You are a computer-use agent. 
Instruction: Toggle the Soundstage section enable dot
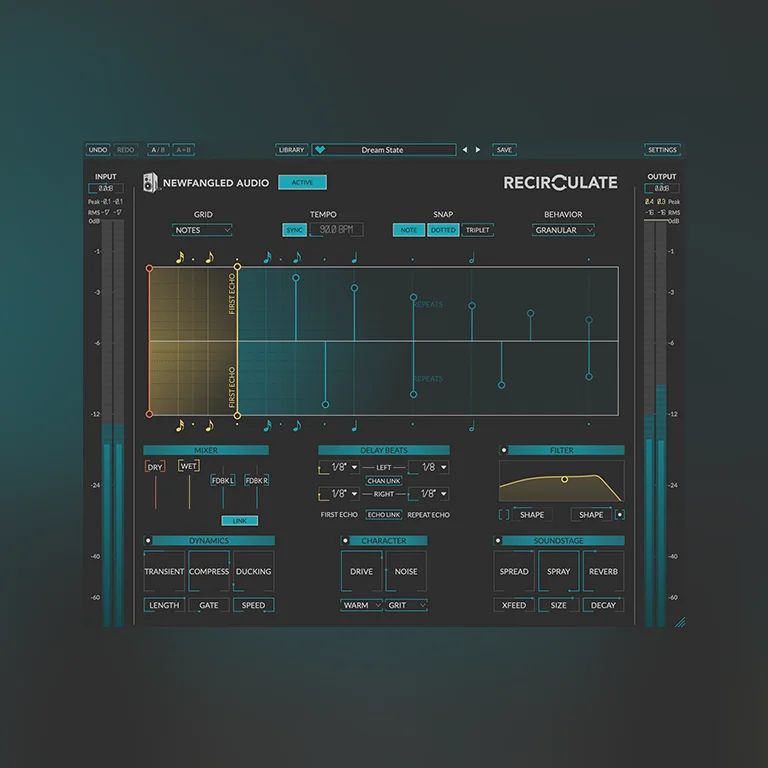(498, 540)
